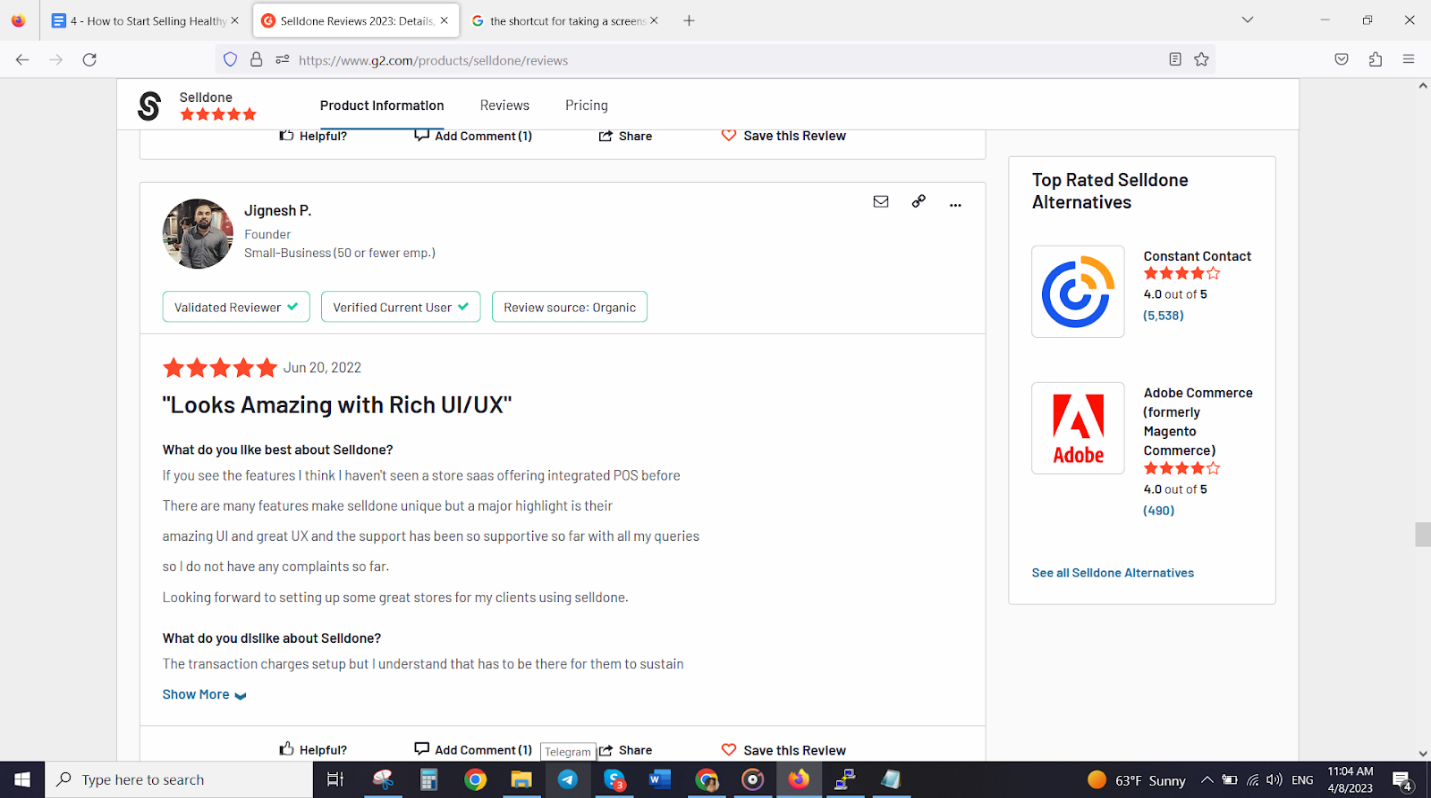Open Microsoft Word from the taskbar
1431x798 pixels.
(660, 779)
